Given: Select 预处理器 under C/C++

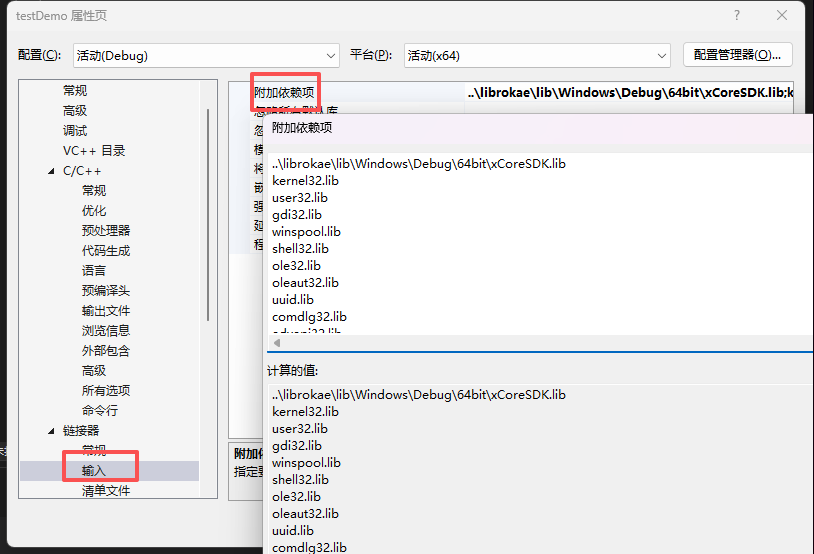Looking at the screenshot, I should coord(106,231).
